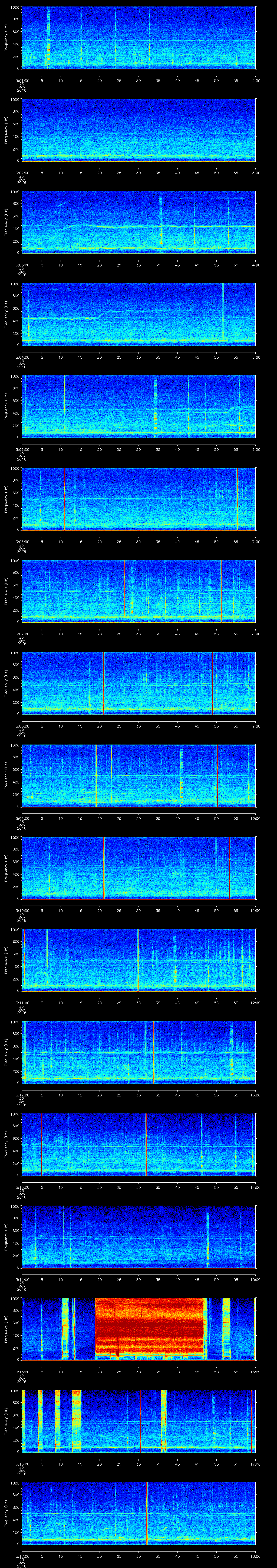Click the '18:00' end time label
The image size is (277, 1568).
(x=255, y=1556)
